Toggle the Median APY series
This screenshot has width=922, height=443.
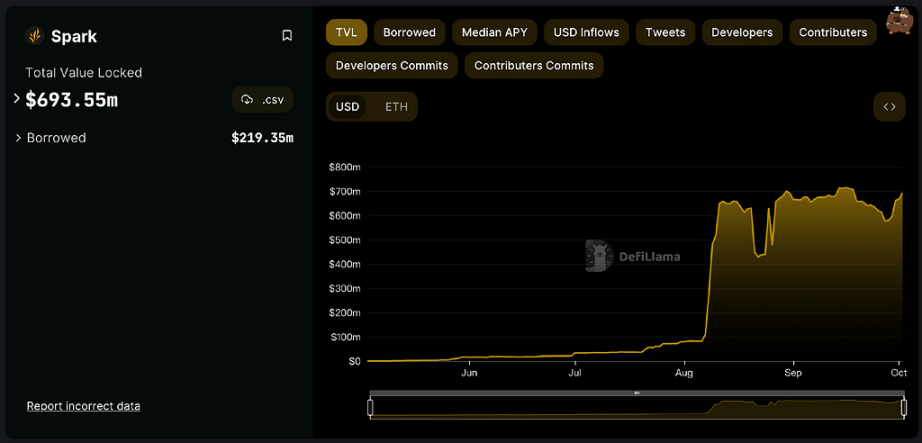[495, 32]
